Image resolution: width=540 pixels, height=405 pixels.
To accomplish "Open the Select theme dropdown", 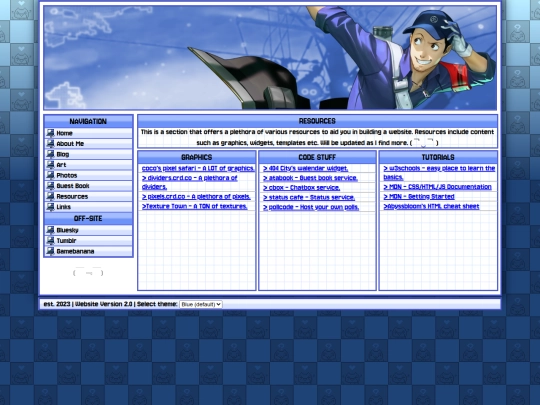I will [201, 304].
